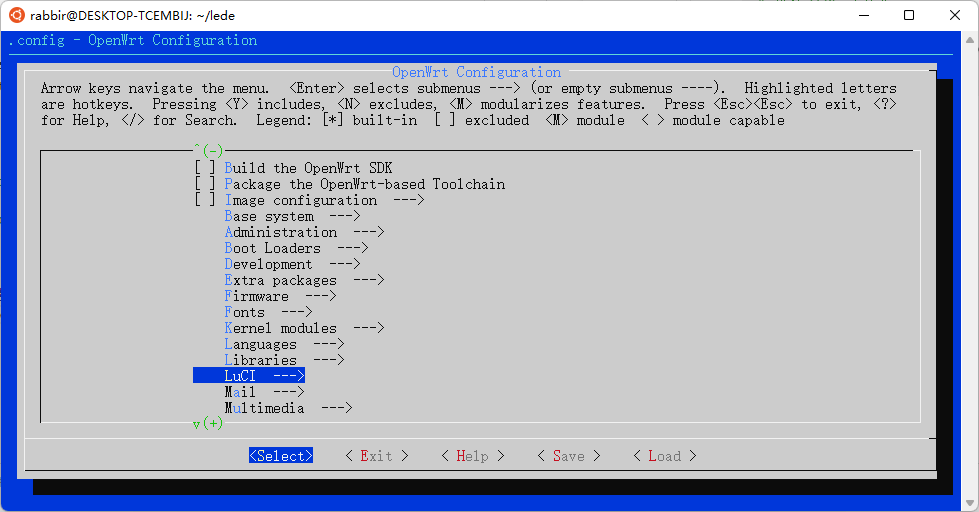Minimize the terminal window
The image size is (979, 512).
tap(864, 15)
